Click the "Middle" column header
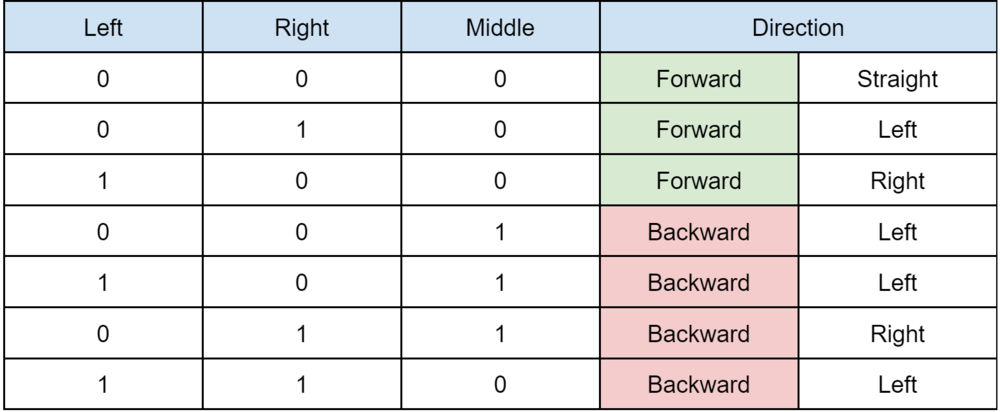Image resolution: width=1000 pixels, height=412 pixels. click(500, 27)
